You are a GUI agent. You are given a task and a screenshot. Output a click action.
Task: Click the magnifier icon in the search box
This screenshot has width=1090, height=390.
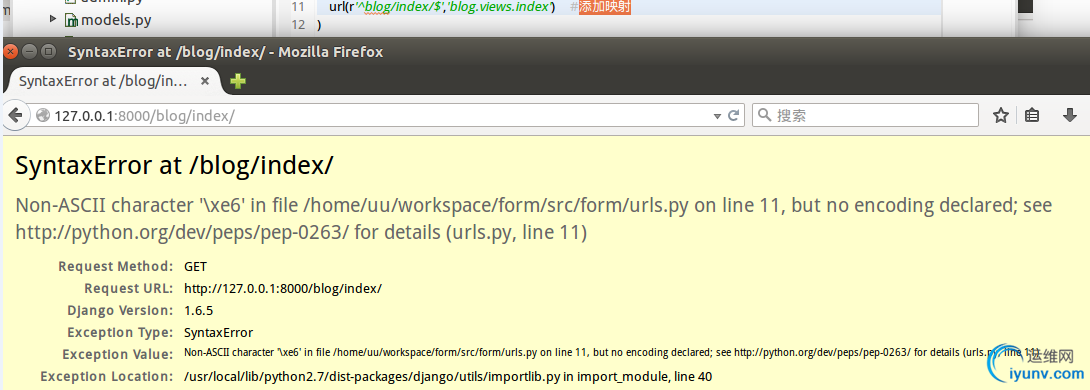765,115
